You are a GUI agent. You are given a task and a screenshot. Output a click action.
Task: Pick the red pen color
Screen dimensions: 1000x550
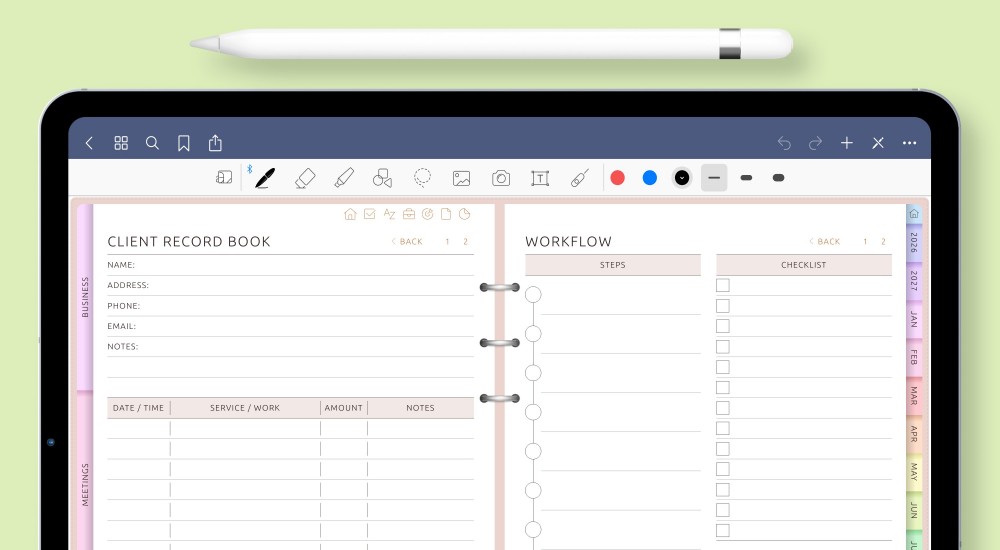coord(618,178)
